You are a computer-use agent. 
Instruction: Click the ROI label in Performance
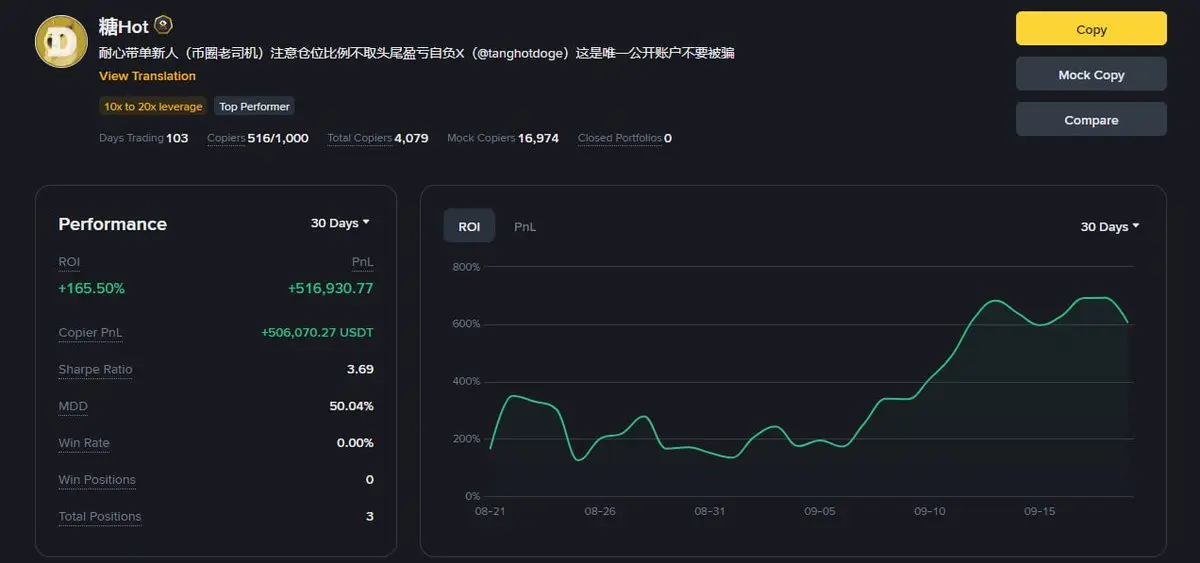pyautogui.click(x=69, y=262)
